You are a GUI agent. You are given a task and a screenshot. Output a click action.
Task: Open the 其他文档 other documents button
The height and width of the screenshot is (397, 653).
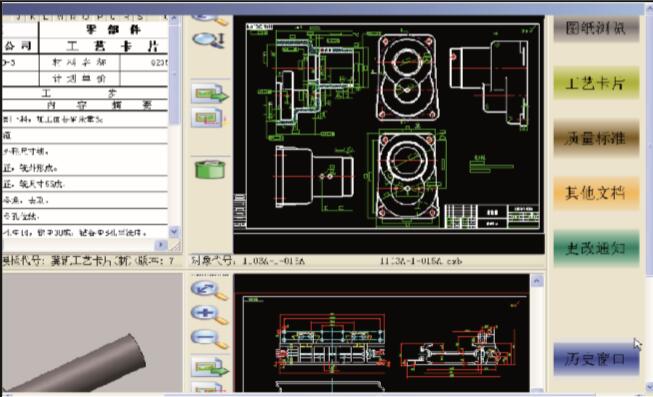[596, 193]
